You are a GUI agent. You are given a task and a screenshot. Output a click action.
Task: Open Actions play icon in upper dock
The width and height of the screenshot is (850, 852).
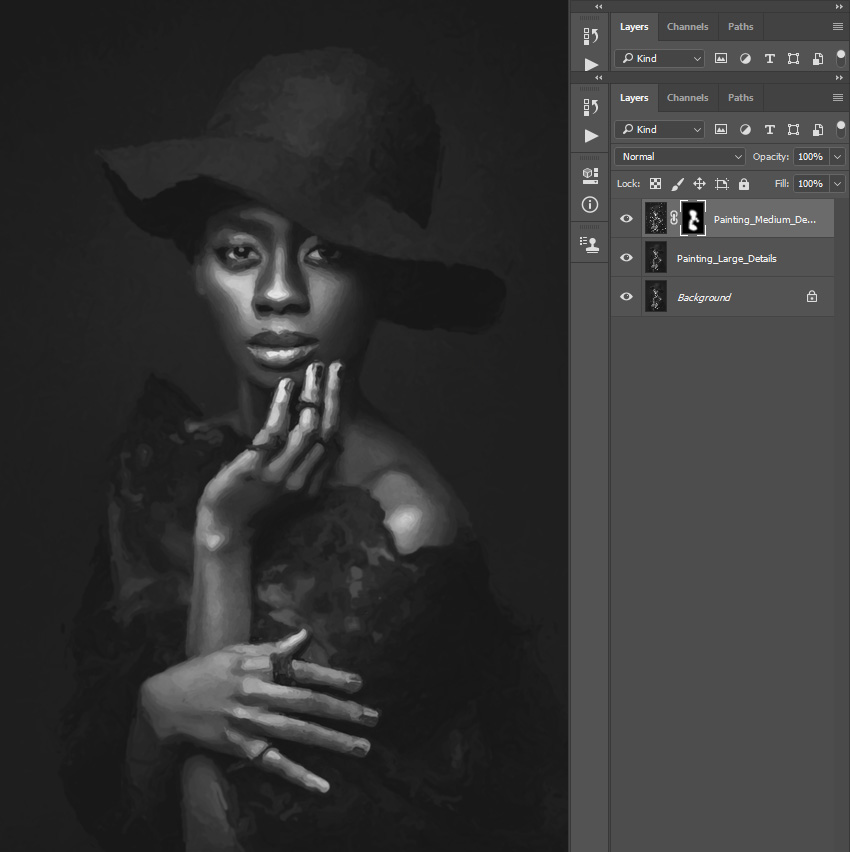pos(591,65)
